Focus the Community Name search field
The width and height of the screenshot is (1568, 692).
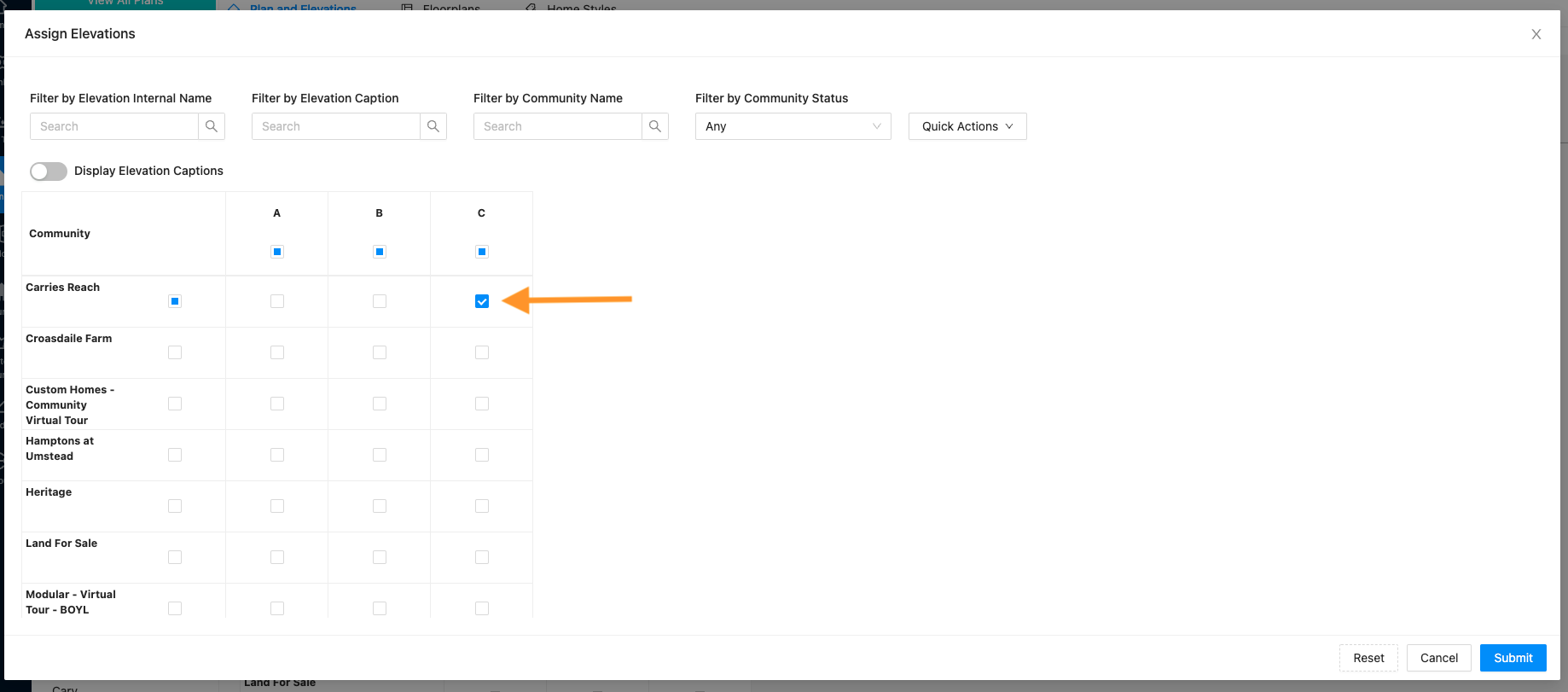click(558, 126)
